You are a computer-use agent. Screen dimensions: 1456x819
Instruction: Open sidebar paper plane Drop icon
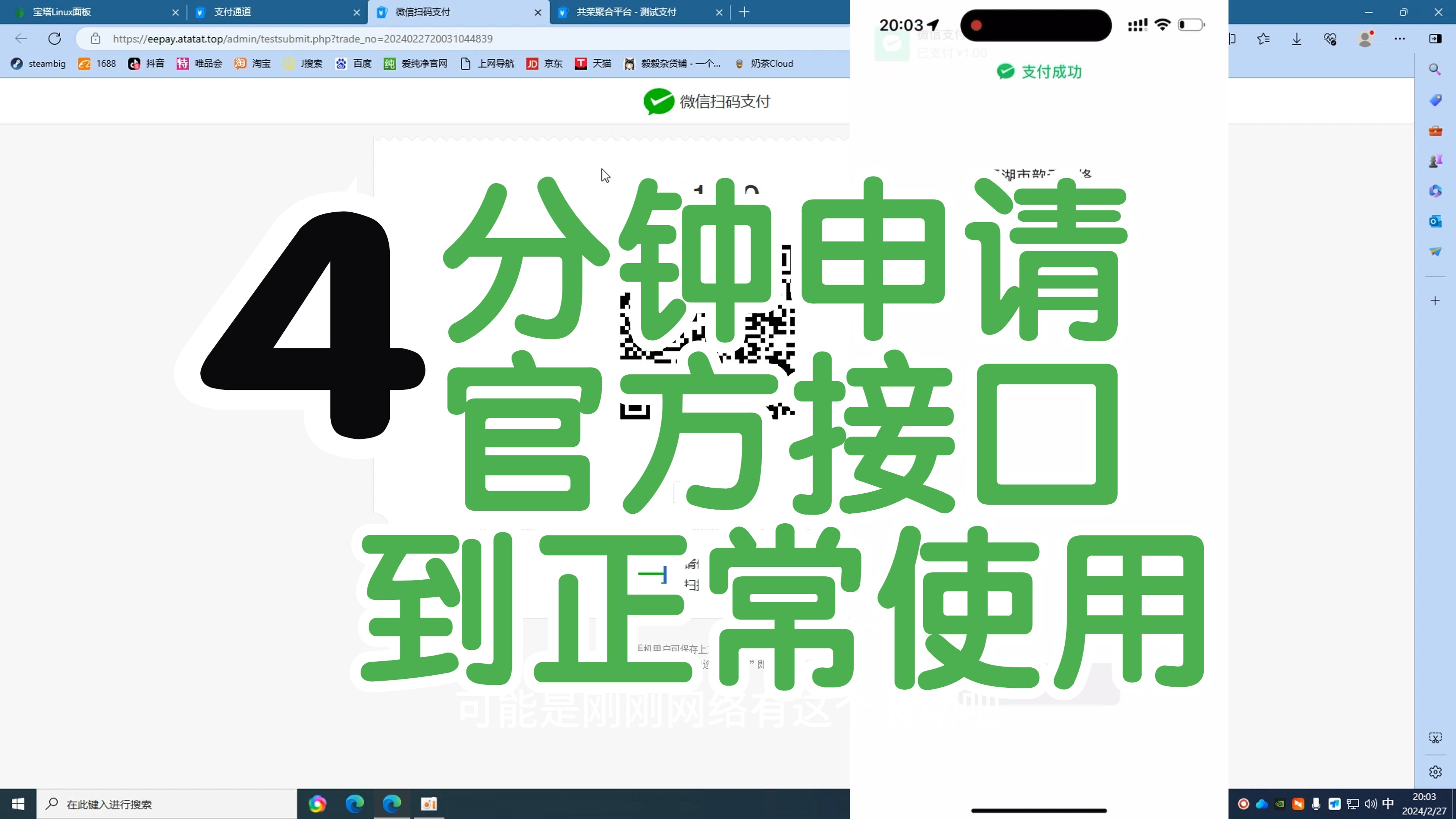click(x=1435, y=251)
